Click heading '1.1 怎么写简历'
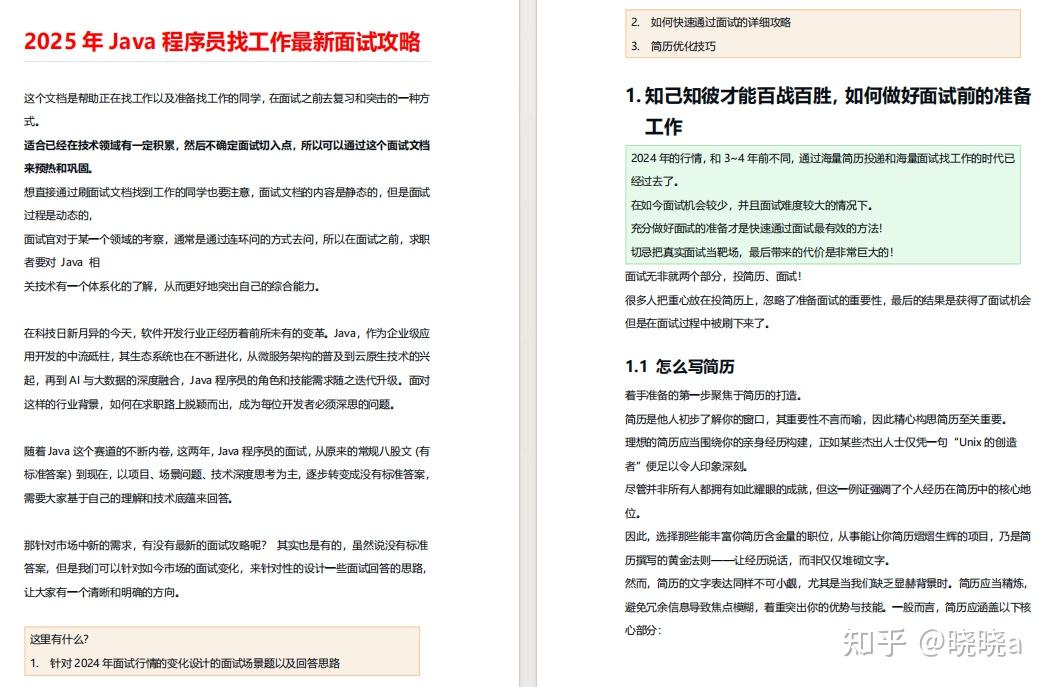1050x687 pixels. [x=680, y=366]
